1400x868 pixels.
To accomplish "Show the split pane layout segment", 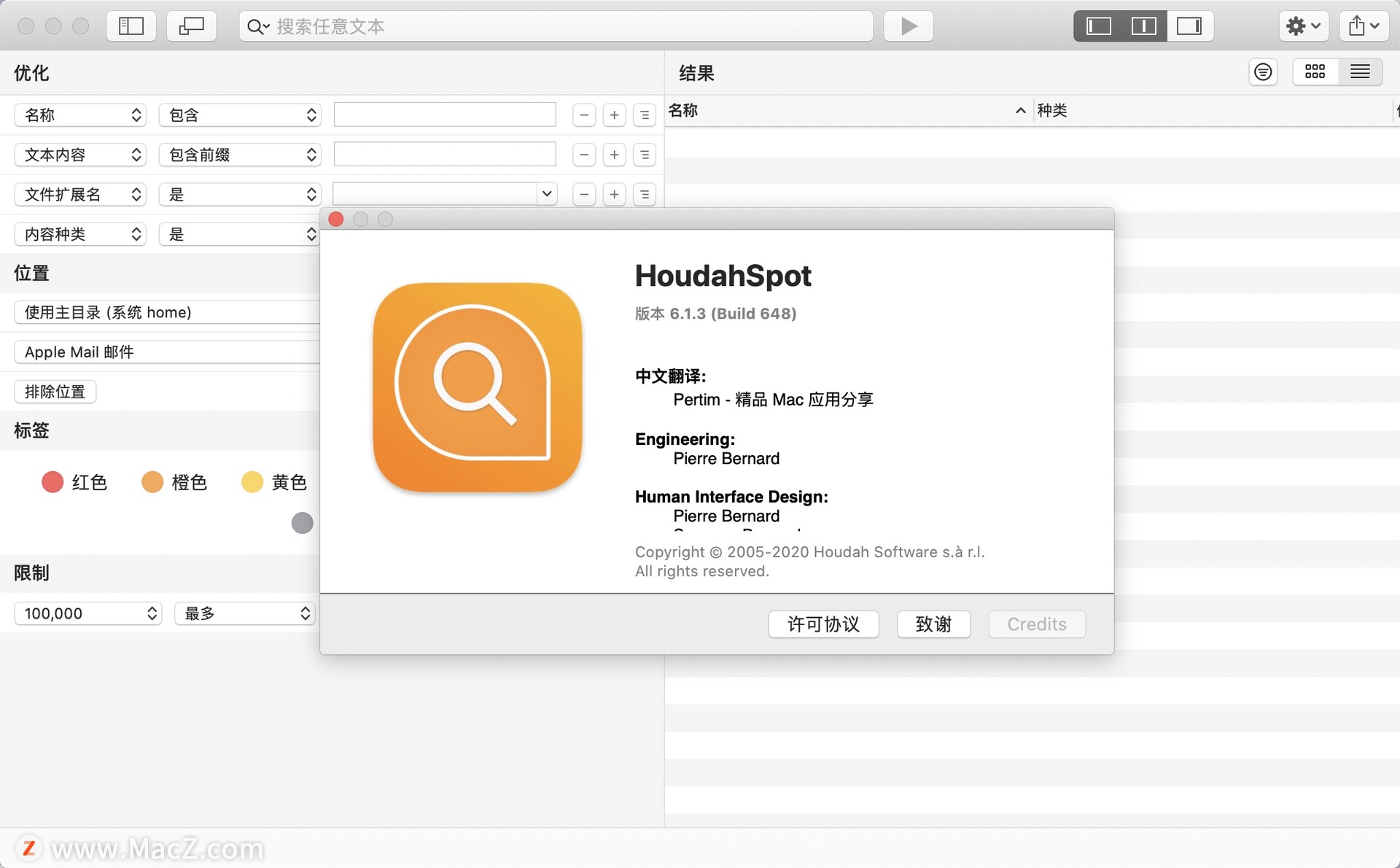I will pyautogui.click(x=1143, y=26).
